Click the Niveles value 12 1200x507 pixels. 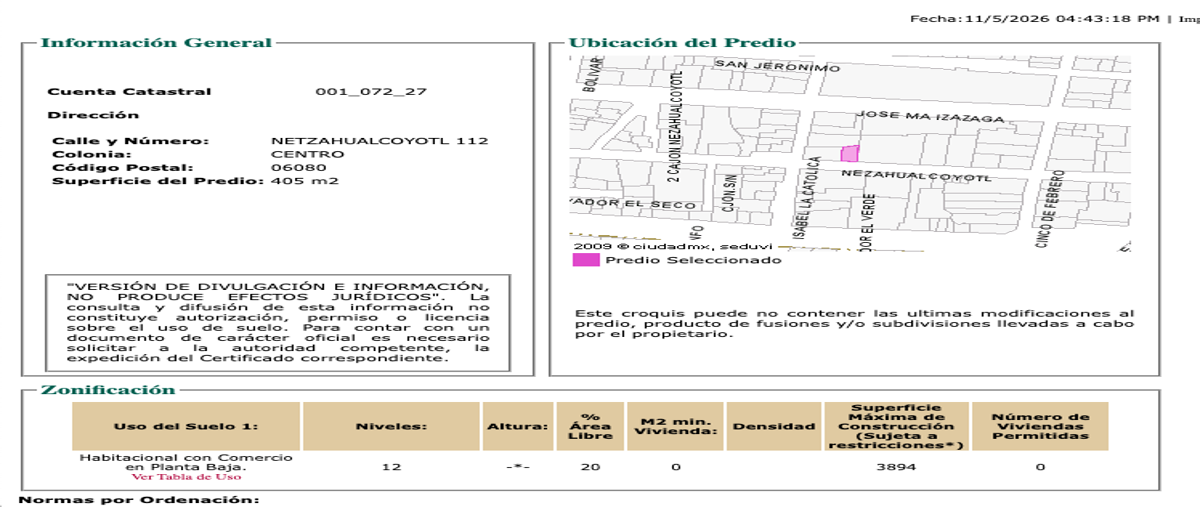click(391, 467)
